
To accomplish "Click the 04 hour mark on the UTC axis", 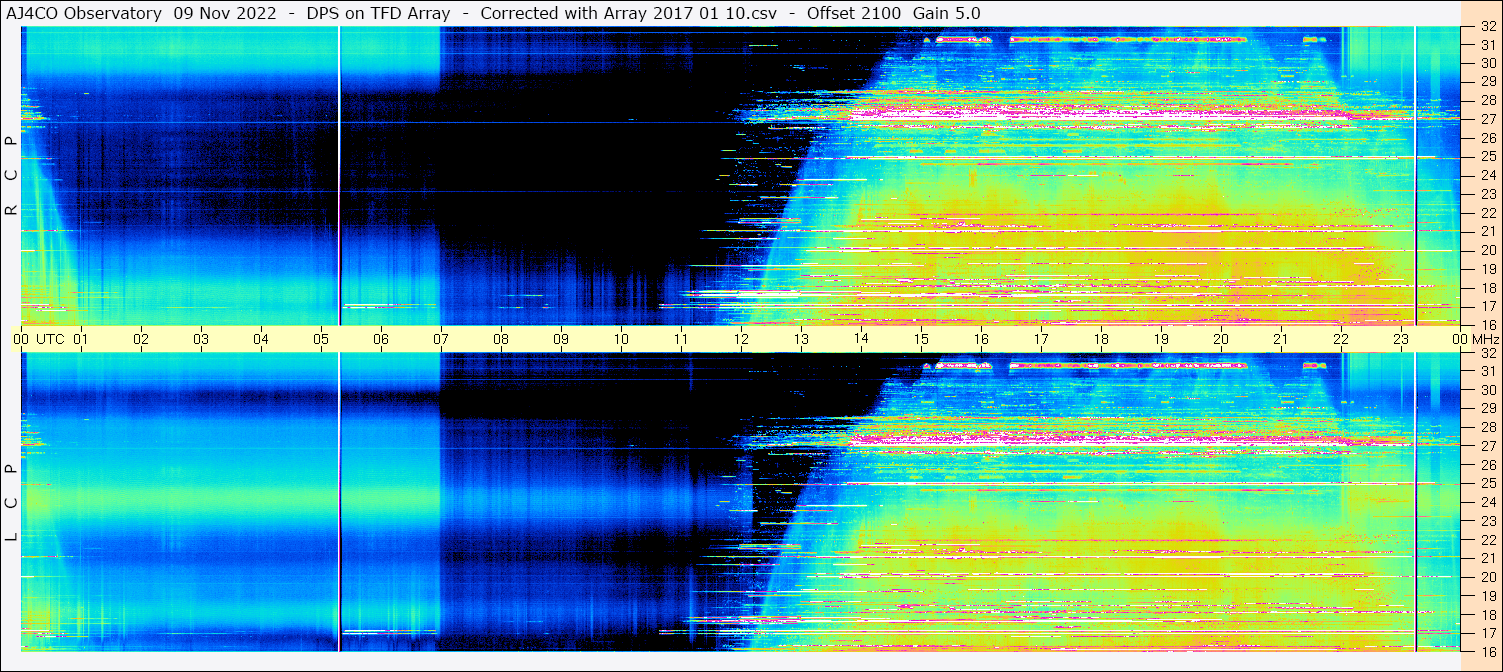I will point(261,339).
